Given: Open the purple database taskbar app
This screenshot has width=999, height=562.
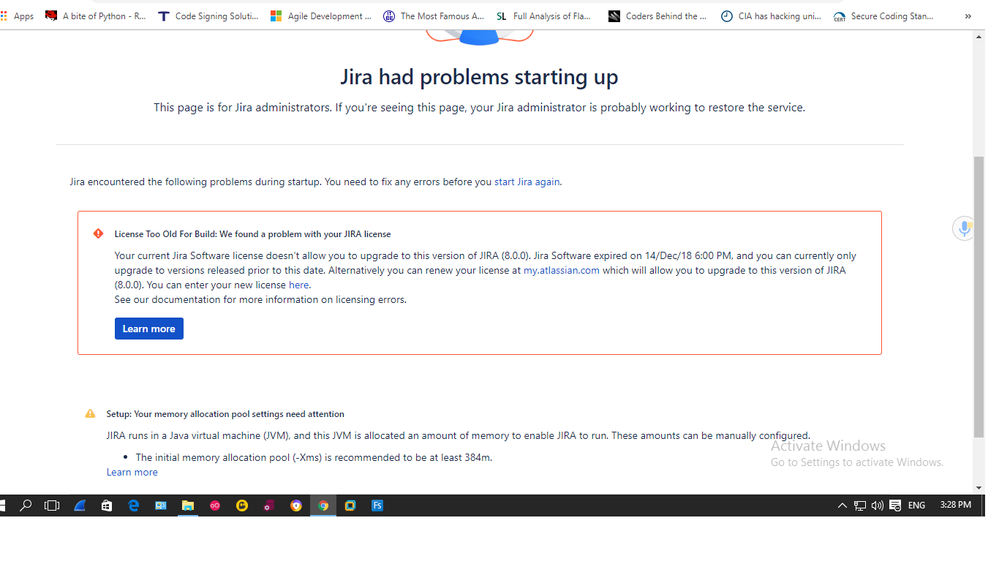Looking at the screenshot, I should pos(269,505).
